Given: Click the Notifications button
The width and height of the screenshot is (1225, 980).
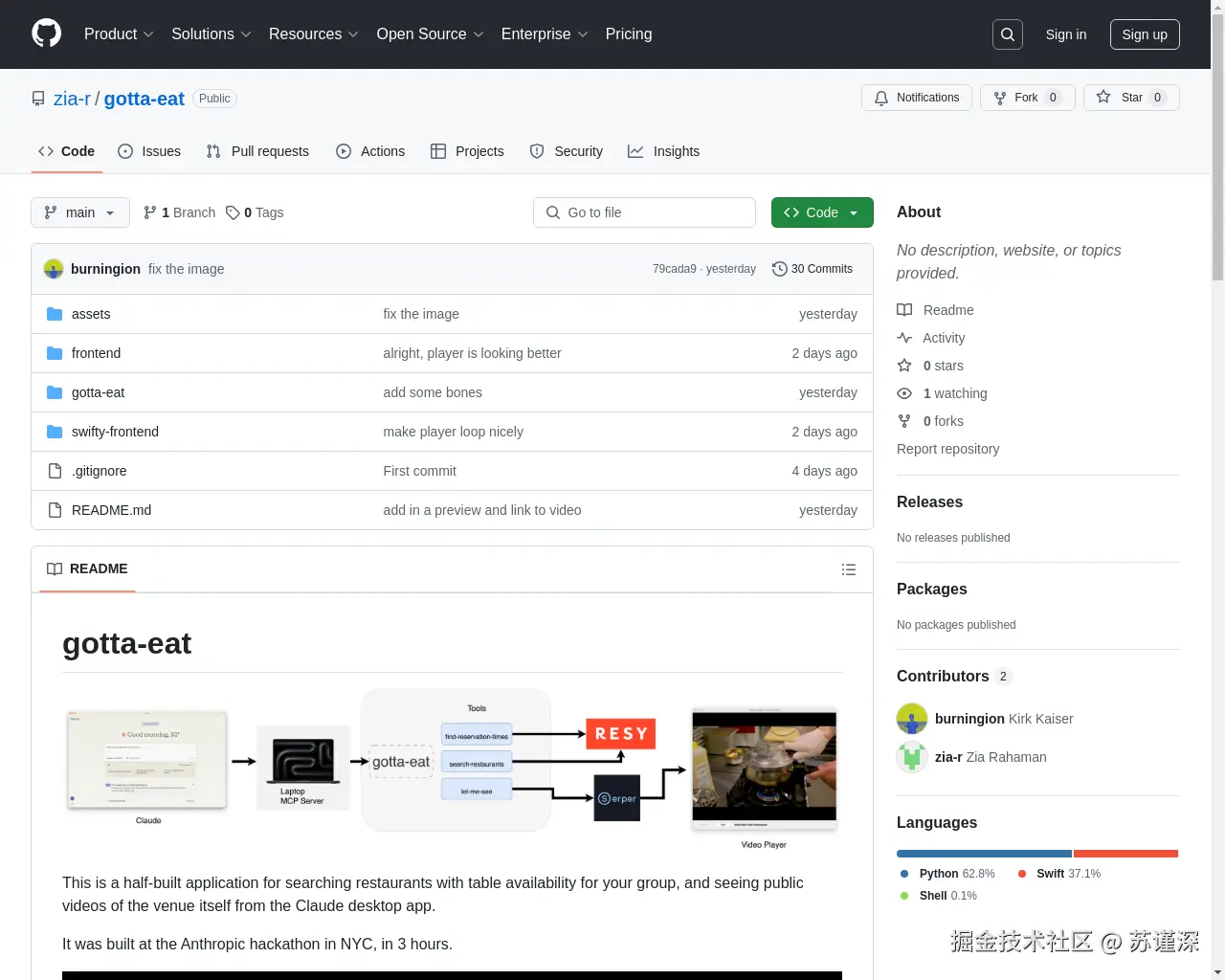Looking at the screenshot, I should point(917,98).
